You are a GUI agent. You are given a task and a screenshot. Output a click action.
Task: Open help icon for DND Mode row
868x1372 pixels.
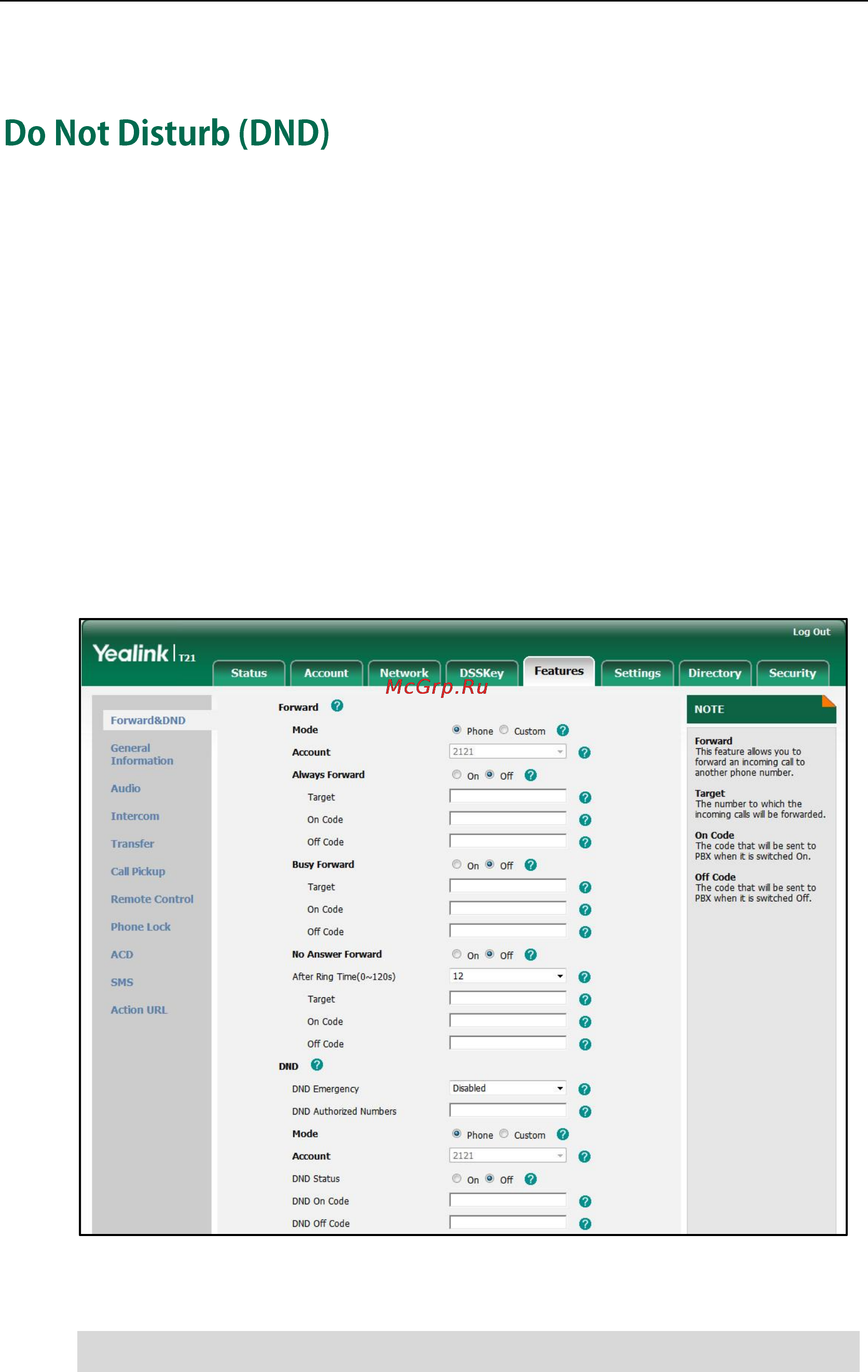[x=562, y=1134]
